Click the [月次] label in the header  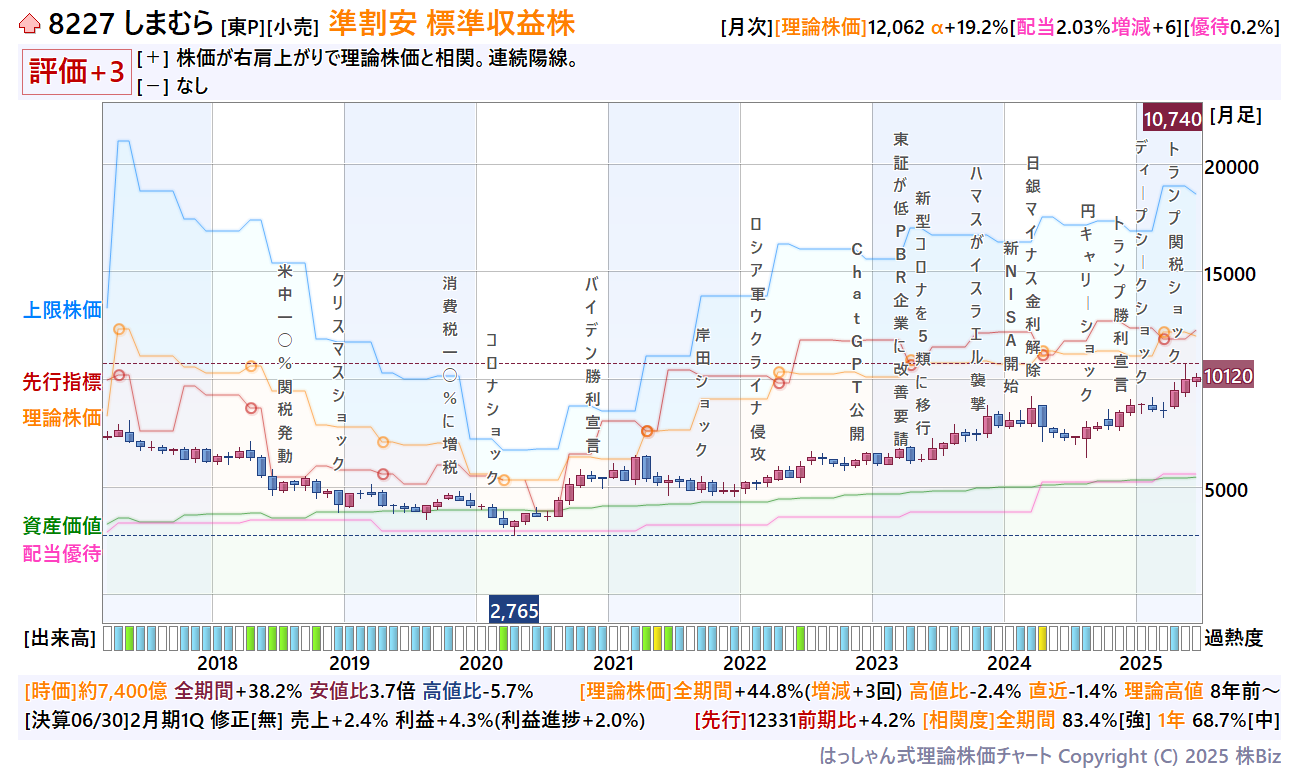(746, 27)
